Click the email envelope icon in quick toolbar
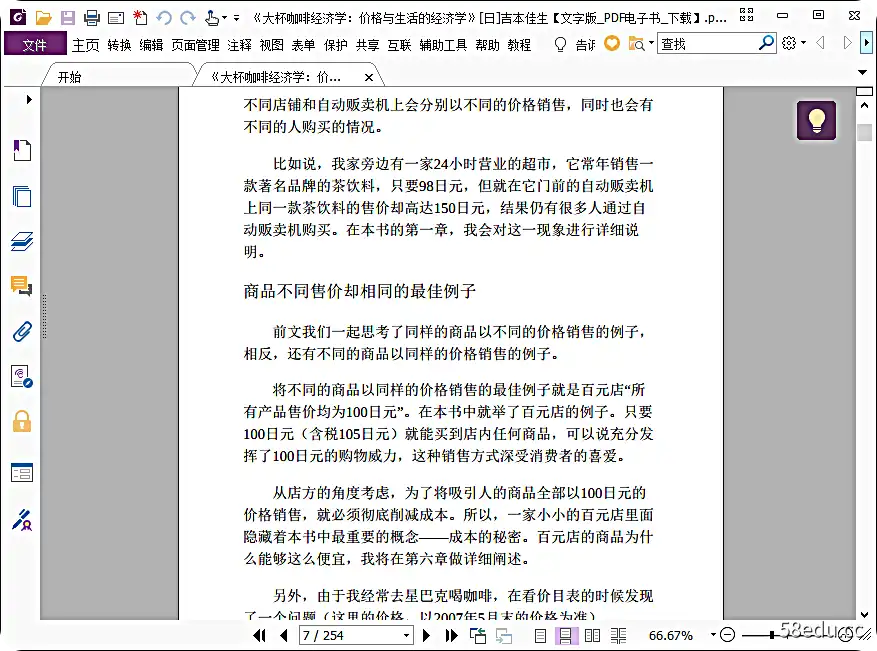Screen dimensions: 877x651 116,18
